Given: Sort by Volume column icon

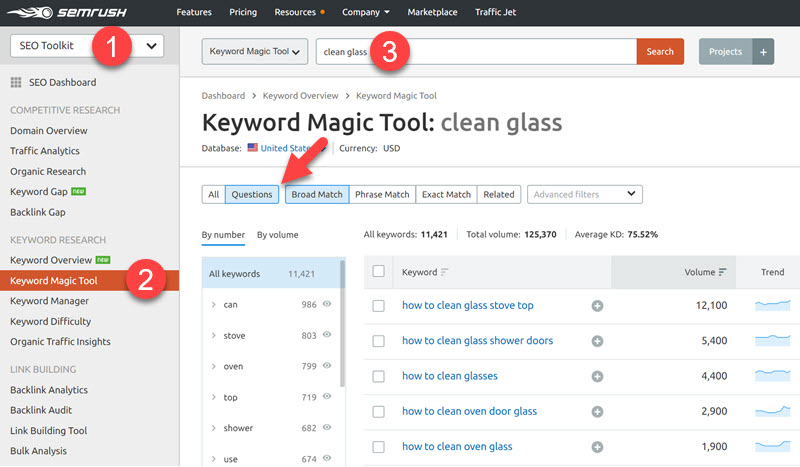Looking at the screenshot, I should [x=721, y=272].
